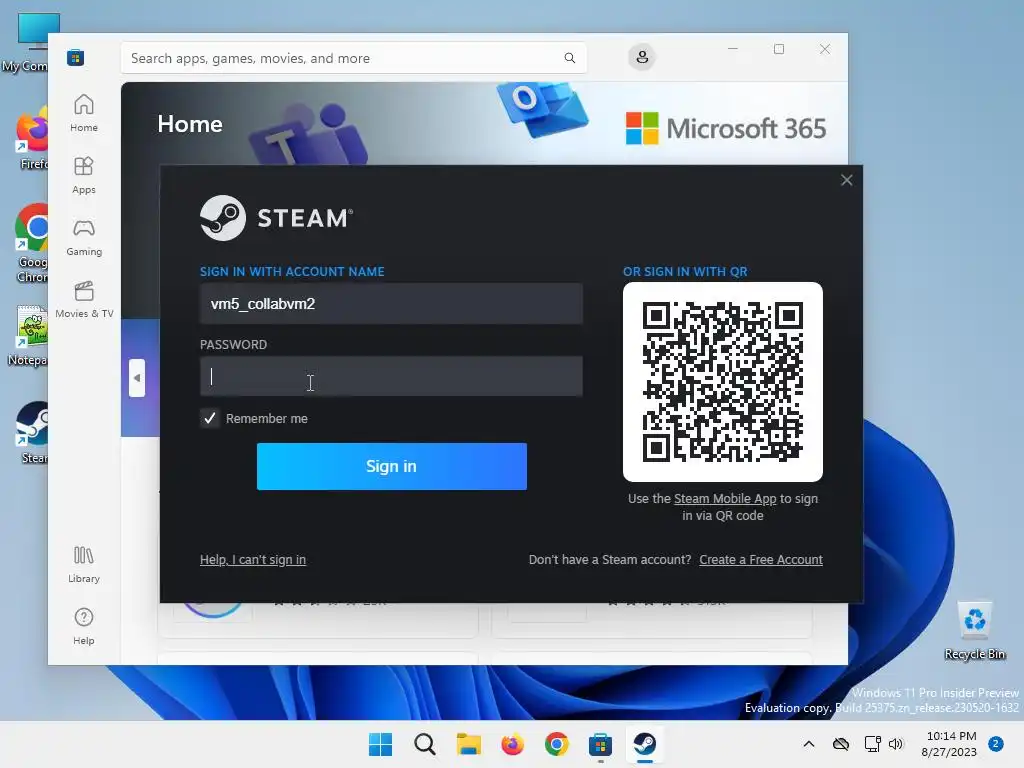The image size is (1024, 768).
Task: Open the Microsoft Store profile account icon
Action: point(642,57)
